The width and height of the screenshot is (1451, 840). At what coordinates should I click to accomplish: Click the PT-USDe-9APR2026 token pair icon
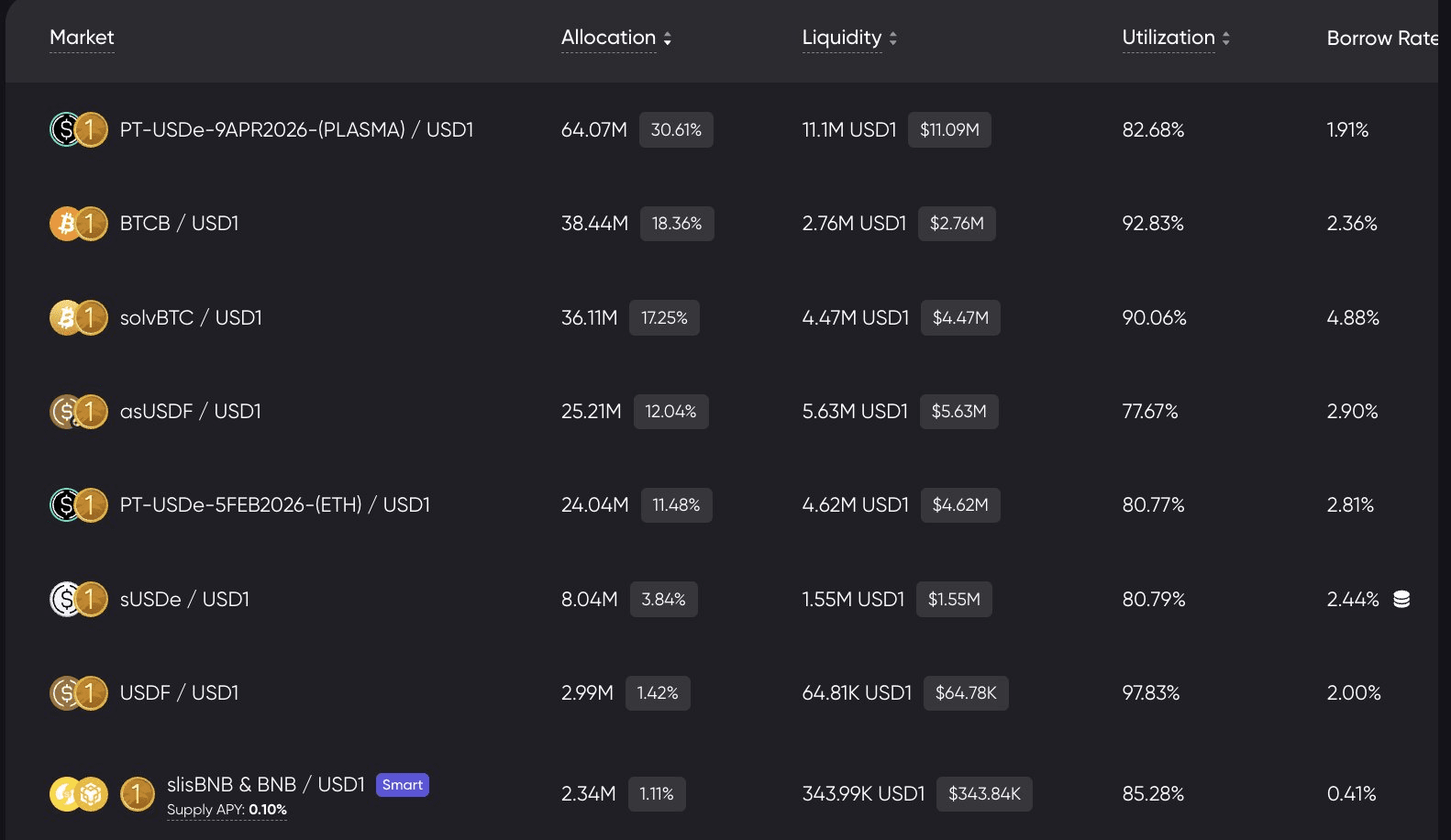click(x=78, y=130)
